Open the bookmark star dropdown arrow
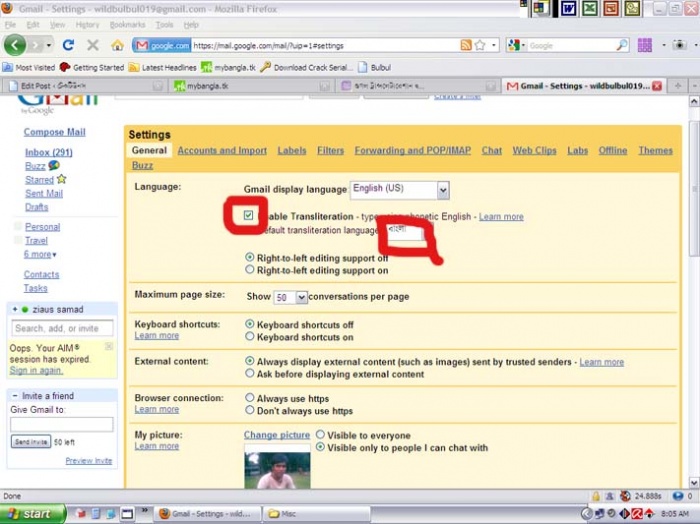This screenshot has height=524, width=700. click(x=493, y=46)
